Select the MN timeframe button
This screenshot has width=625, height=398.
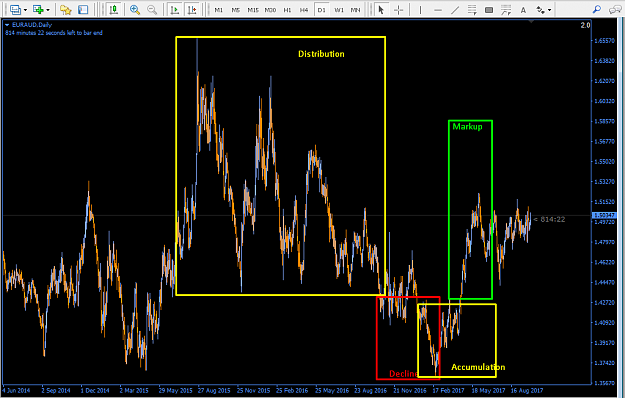click(x=355, y=10)
